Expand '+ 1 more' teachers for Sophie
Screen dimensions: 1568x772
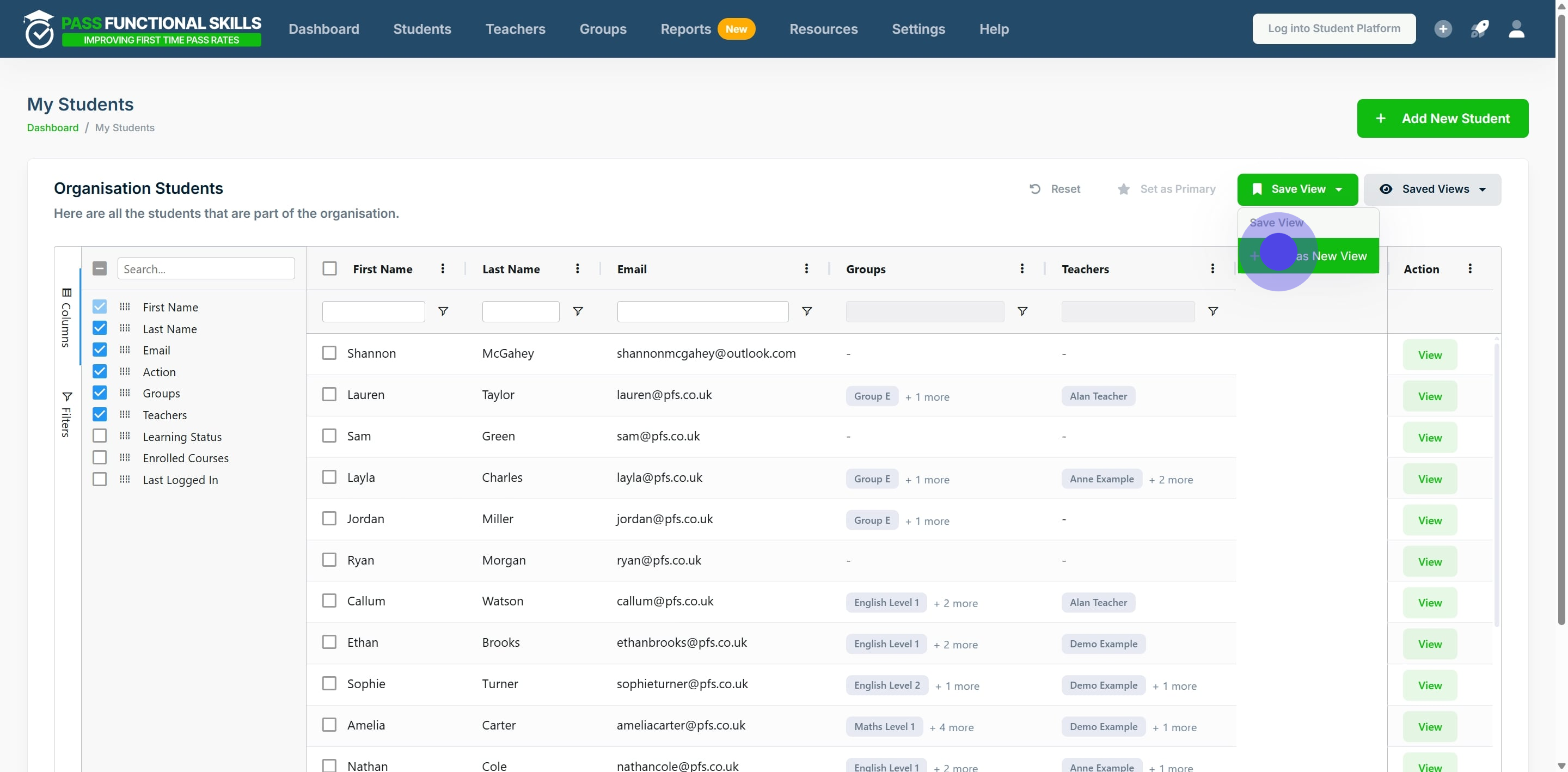click(1174, 686)
